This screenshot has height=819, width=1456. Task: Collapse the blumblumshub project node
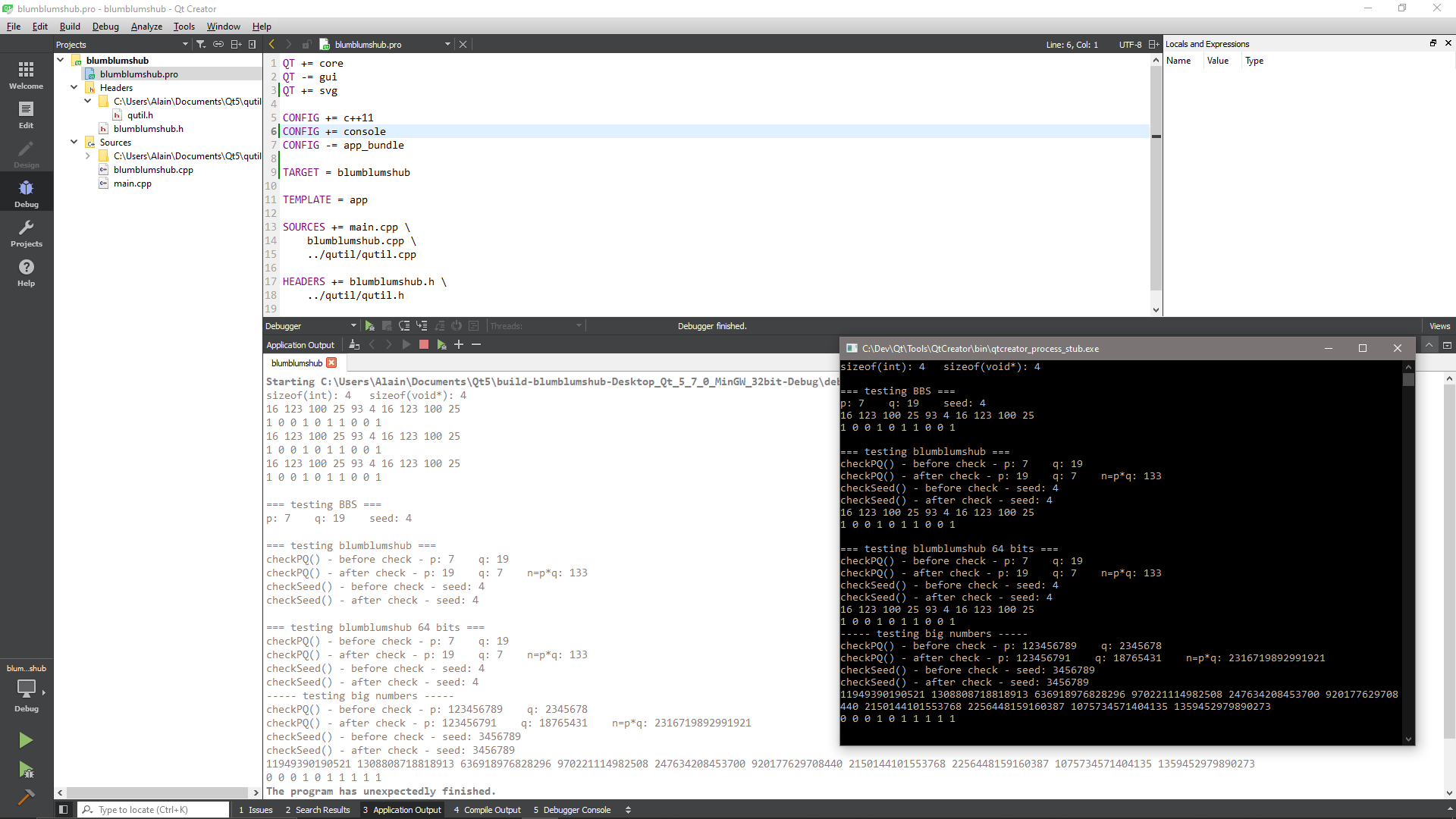[60, 60]
